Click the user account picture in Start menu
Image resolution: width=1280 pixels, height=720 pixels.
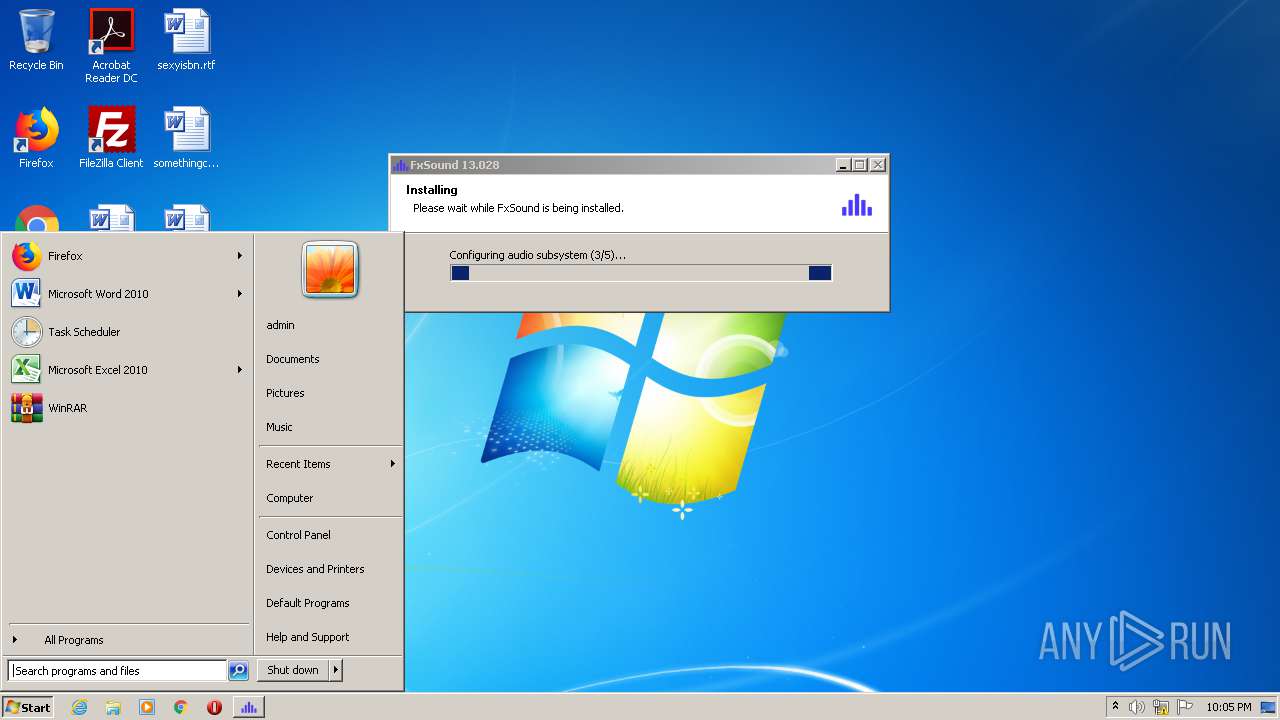click(330, 269)
